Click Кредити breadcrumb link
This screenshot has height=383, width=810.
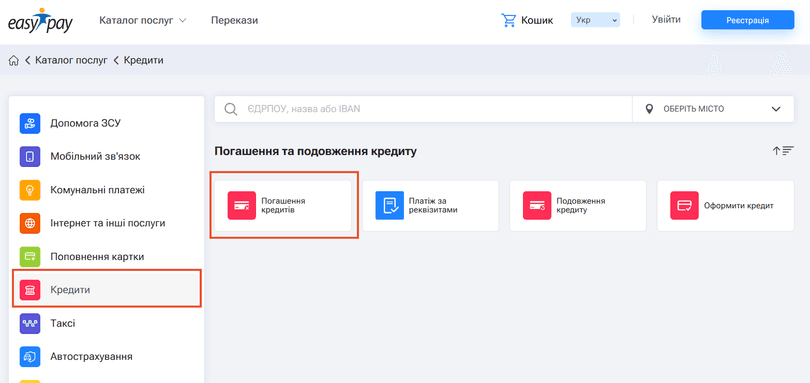(x=144, y=60)
